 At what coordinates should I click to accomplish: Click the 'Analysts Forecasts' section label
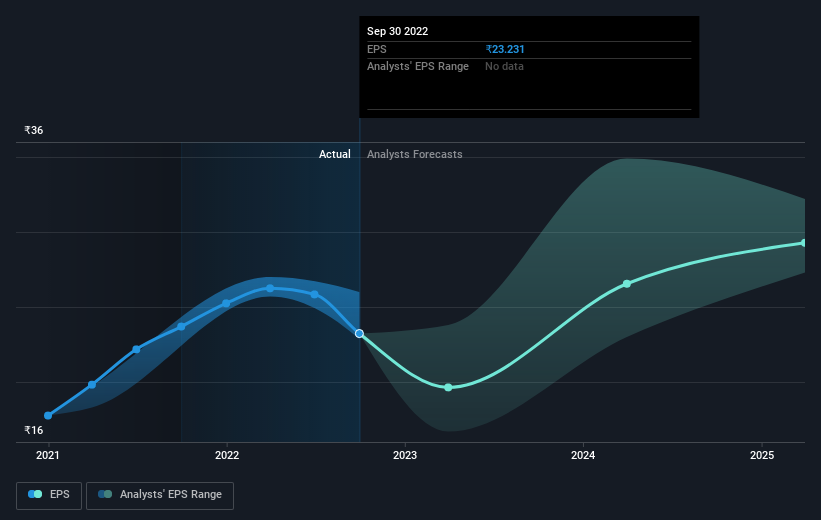tap(415, 154)
